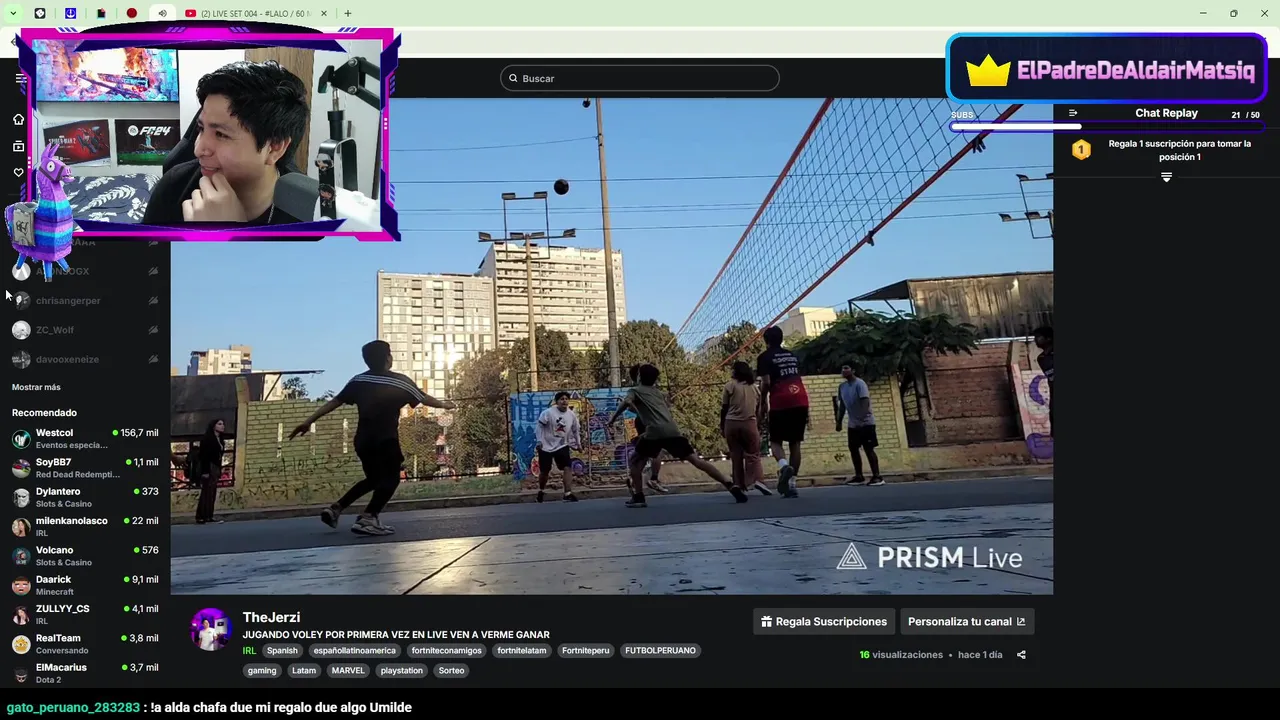Select the playstation tag
Viewport: 1280px width, 720px height.
point(402,671)
